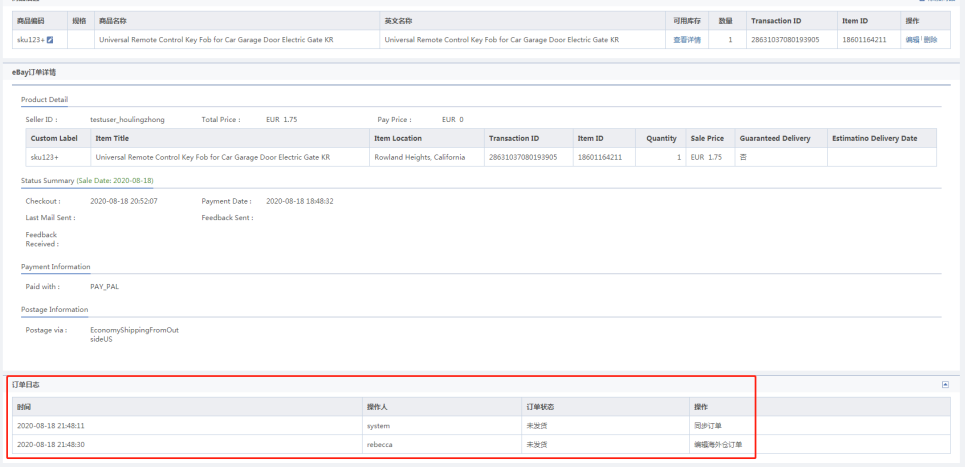
Task: Click the 同步订单 log operation entry
Action: [x=708, y=425]
